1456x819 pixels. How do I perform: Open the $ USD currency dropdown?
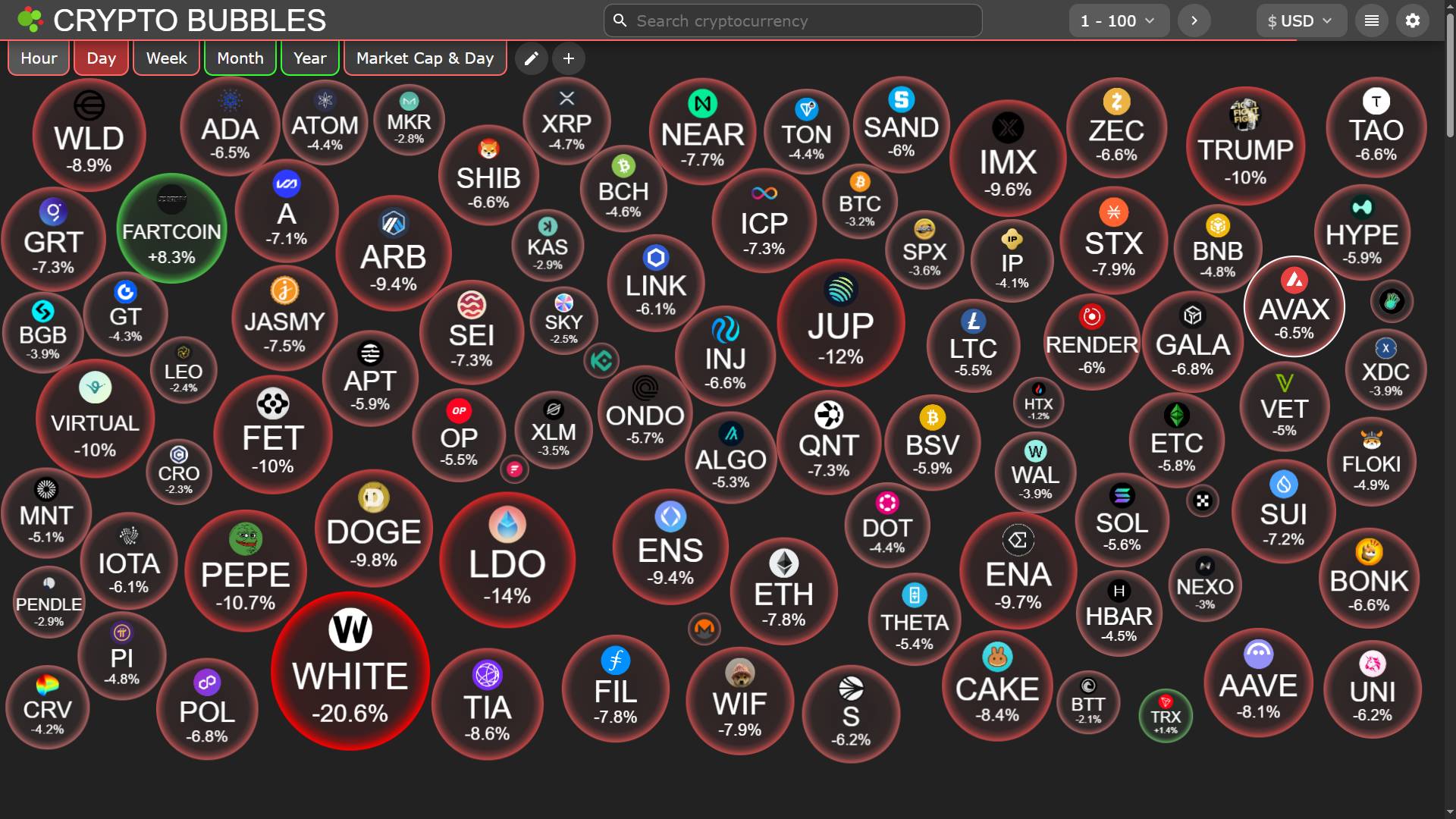click(1301, 20)
